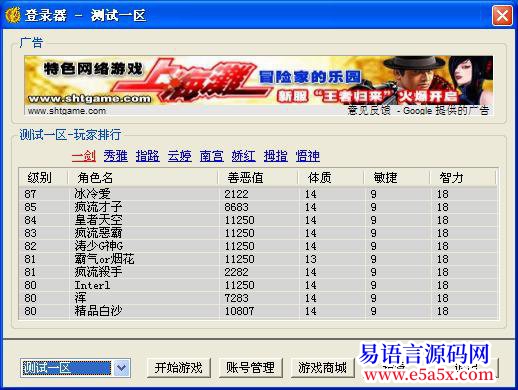Click the level value 87

click(30, 194)
